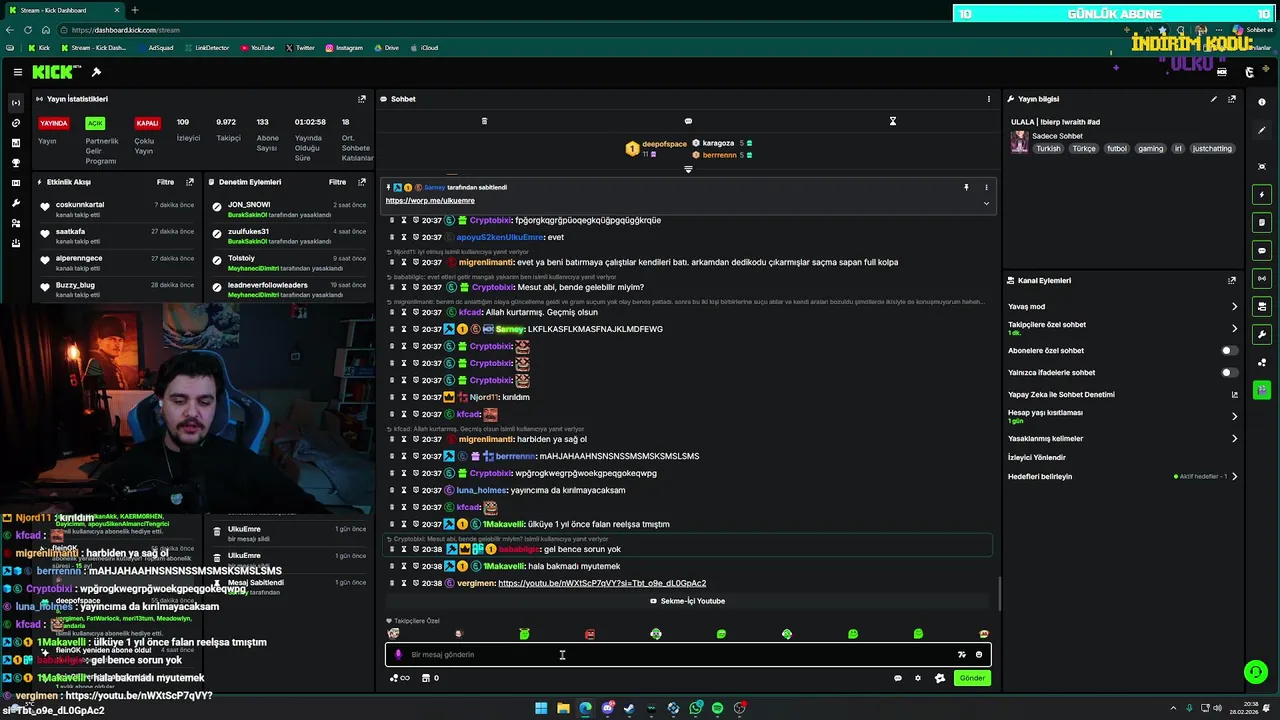Viewport: 1280px width, 720px height.
Task: Toggle Yalnızca ifadelerle sohbet switch
Action: pos(1229,373)
